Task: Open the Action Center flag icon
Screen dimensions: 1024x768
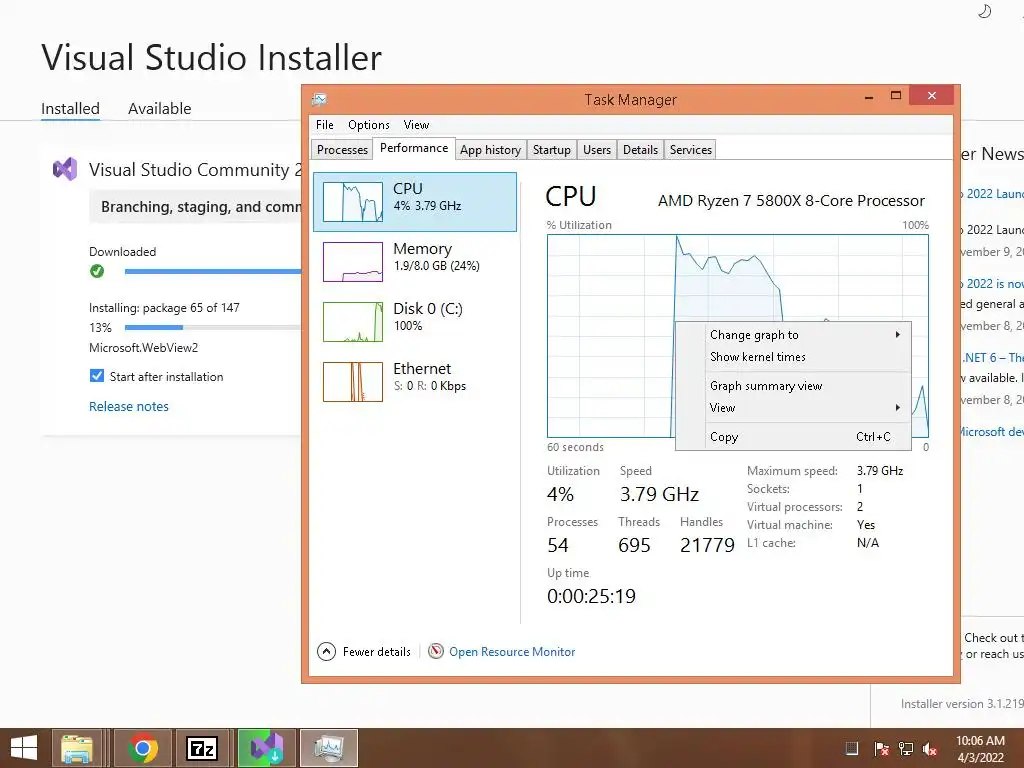Action: pos(881,748)
